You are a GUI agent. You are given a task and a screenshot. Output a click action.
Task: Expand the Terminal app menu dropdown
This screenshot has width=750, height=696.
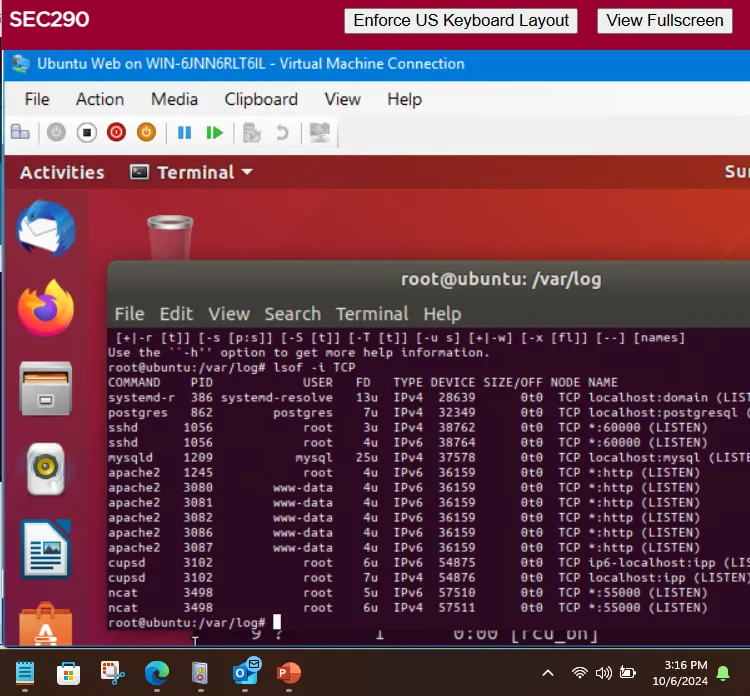pos(247,172)
